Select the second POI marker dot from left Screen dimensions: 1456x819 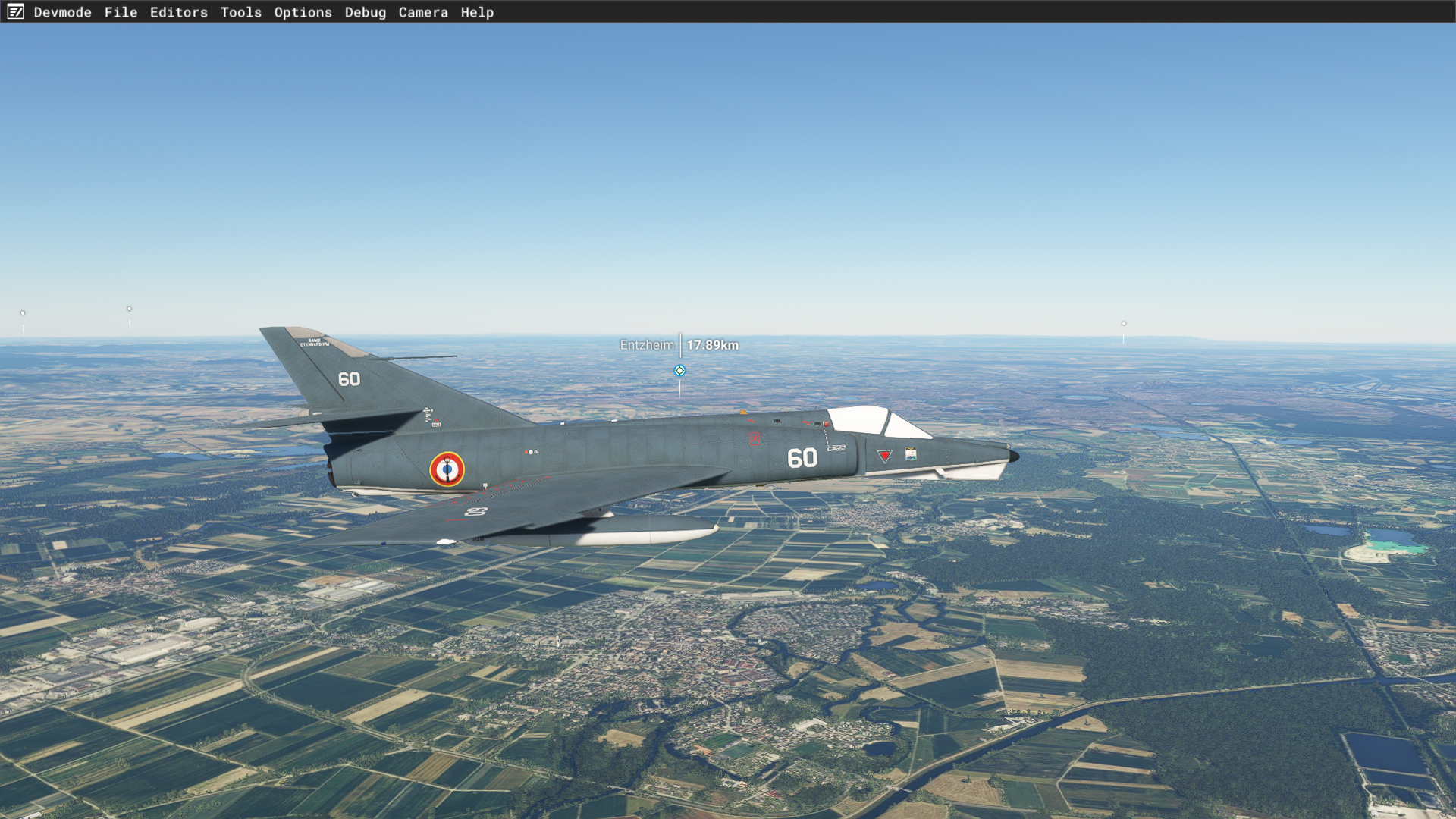tap(130, 309)
